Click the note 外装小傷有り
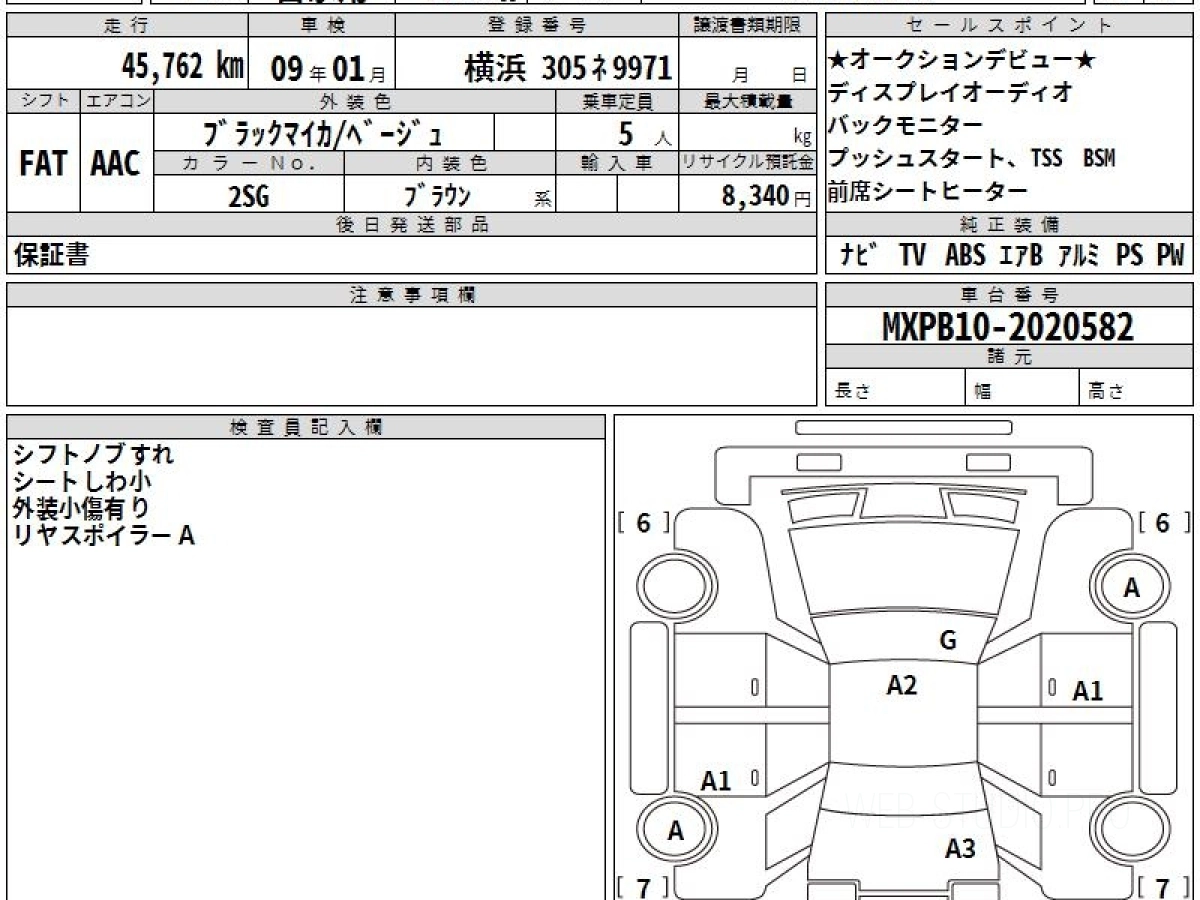 pyautogui.click(x=83, y=508)
